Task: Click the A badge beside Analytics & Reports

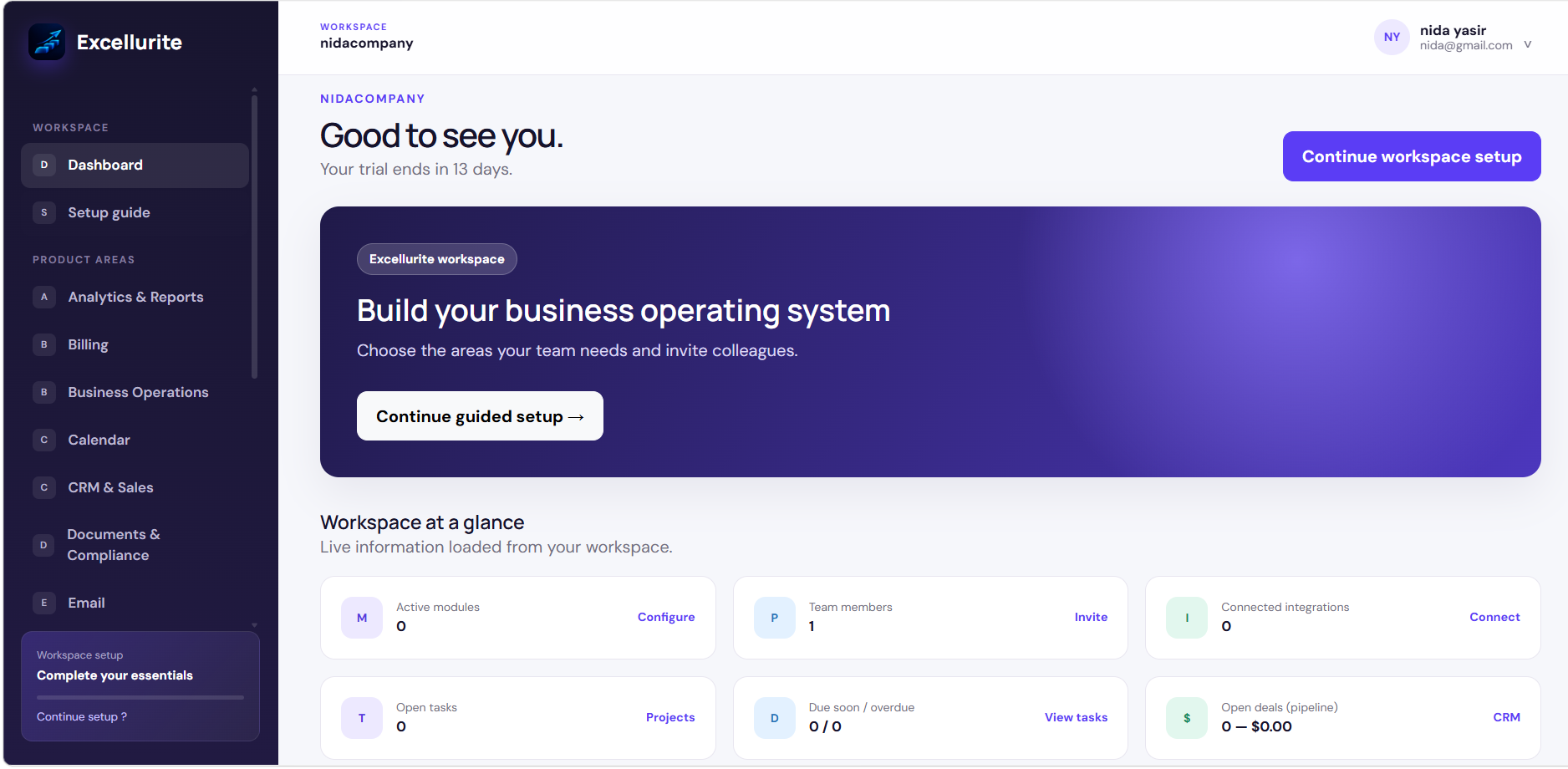Action: pos(44,297)
